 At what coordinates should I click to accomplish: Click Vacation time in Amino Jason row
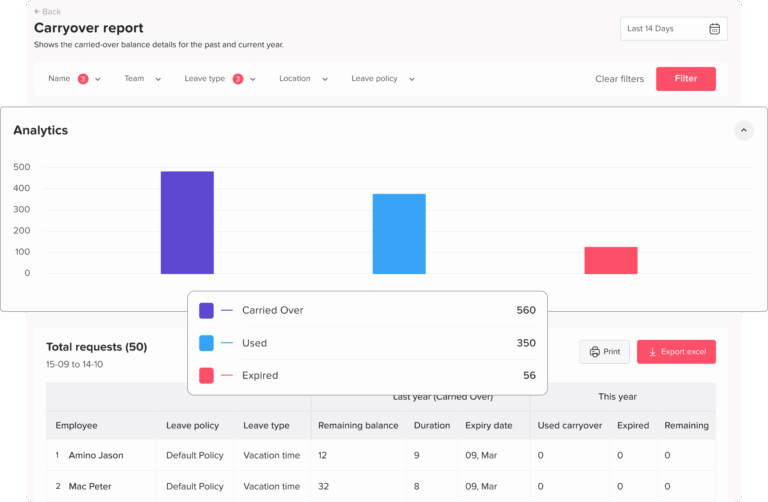272,455
